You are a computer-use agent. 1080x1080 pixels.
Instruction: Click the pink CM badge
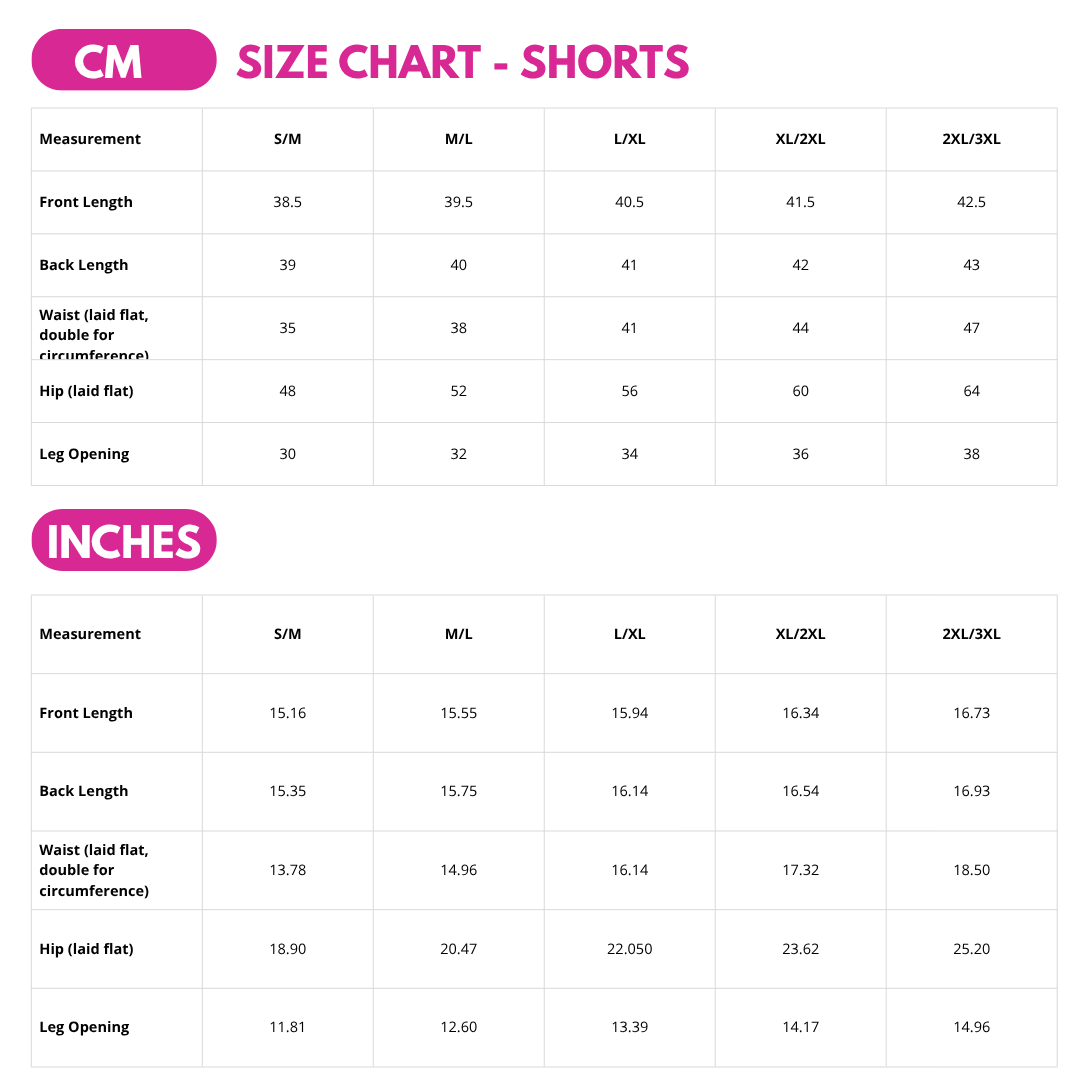pos(124,60)
